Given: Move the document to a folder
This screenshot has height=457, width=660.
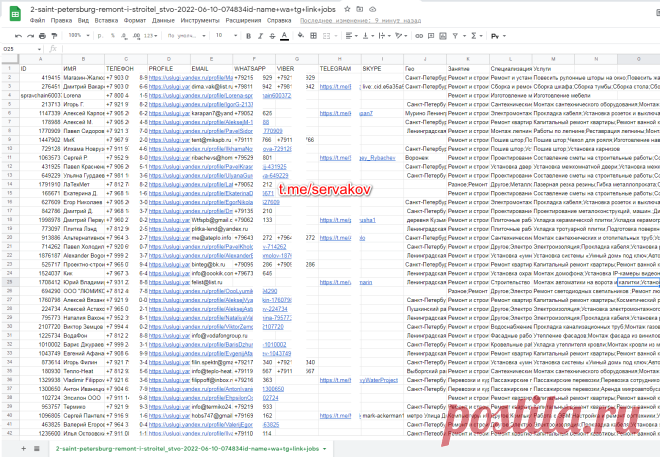Looking at the screenshot, I should [360, 9].
